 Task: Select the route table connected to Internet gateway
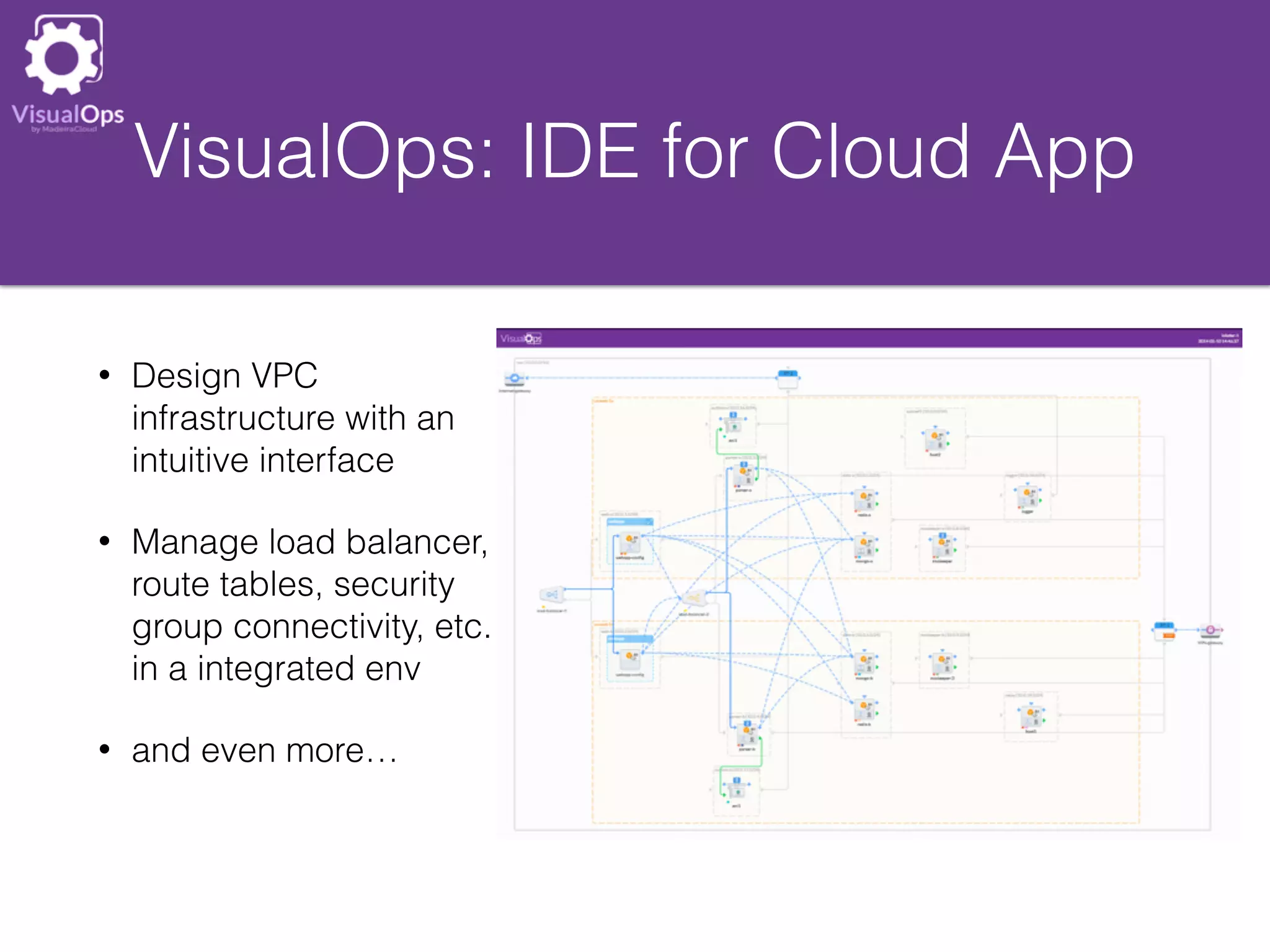click(788, 378)
